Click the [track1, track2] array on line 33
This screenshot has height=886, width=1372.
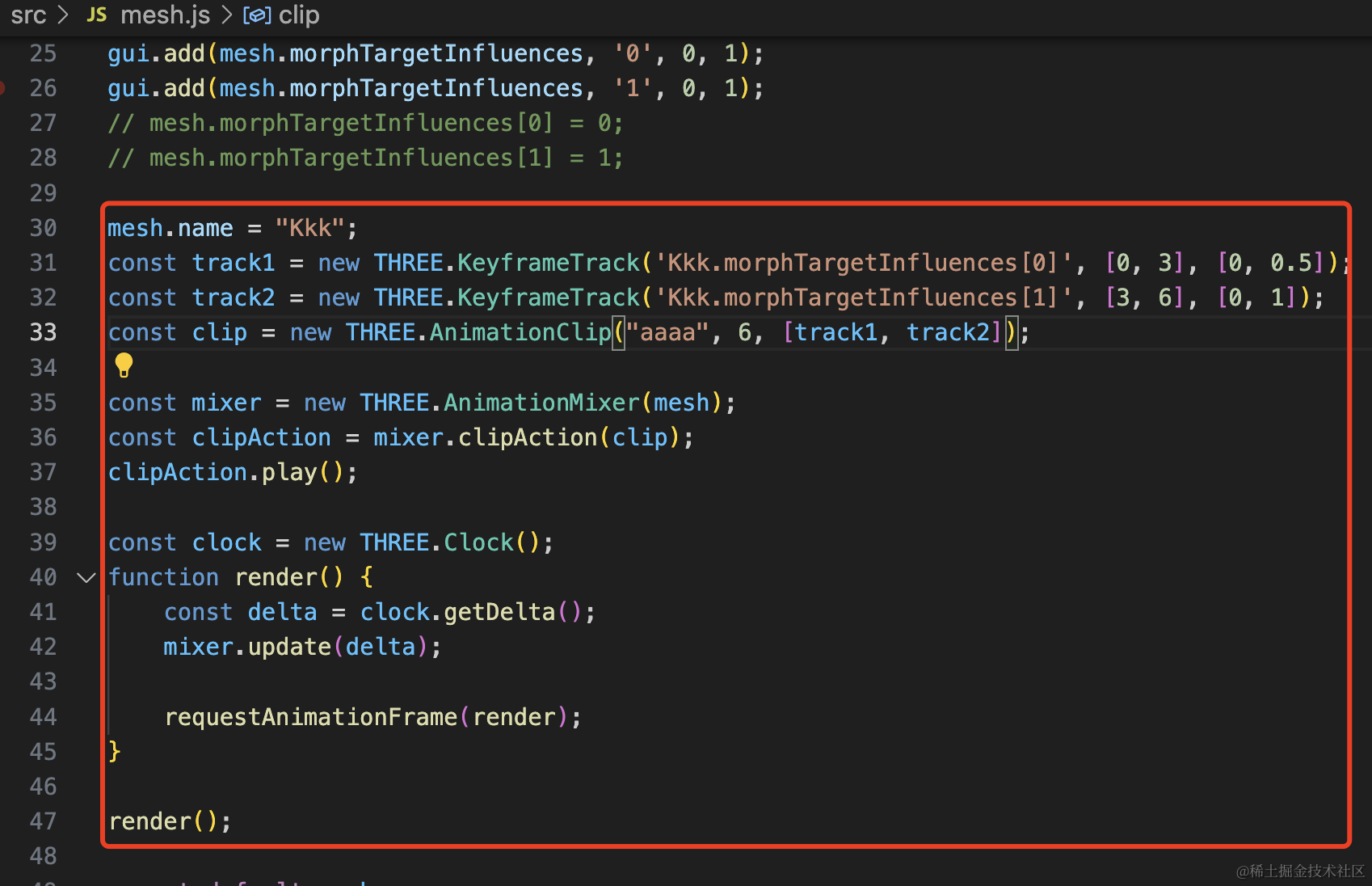click(892, 332)
